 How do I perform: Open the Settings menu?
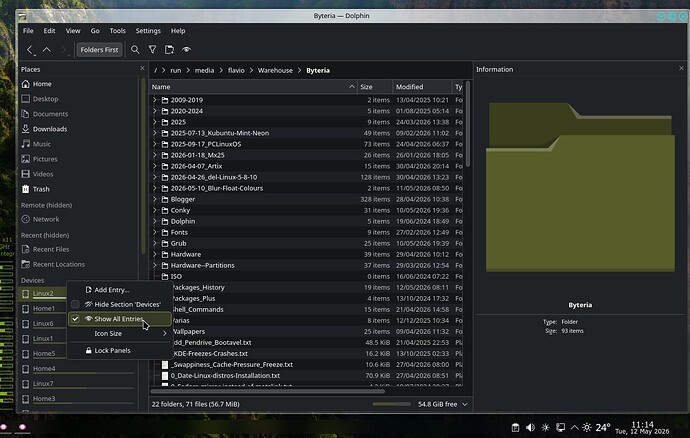point(148,31)
